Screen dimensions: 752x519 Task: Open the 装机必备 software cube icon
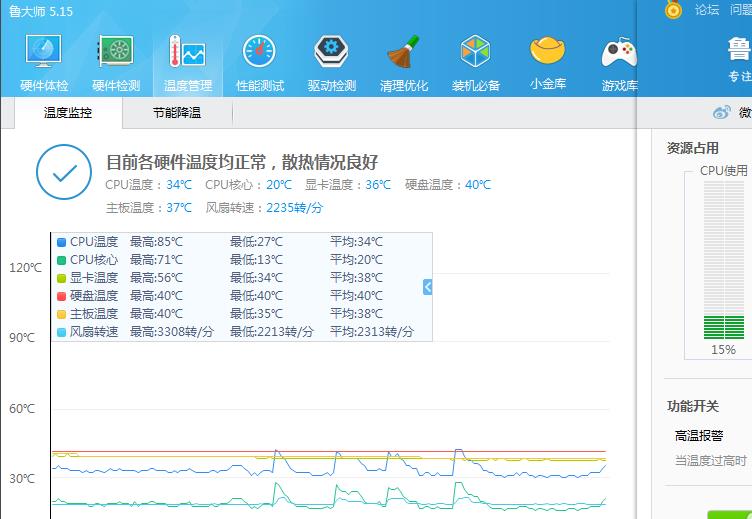point(476,53)
